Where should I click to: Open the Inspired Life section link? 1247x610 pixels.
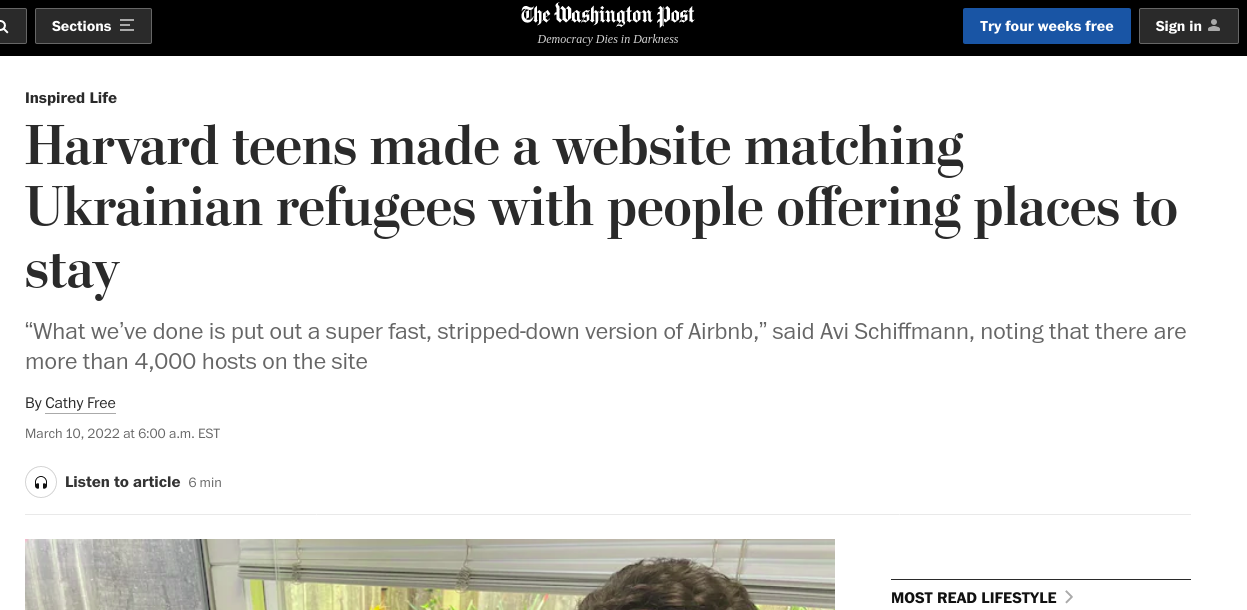71,98
